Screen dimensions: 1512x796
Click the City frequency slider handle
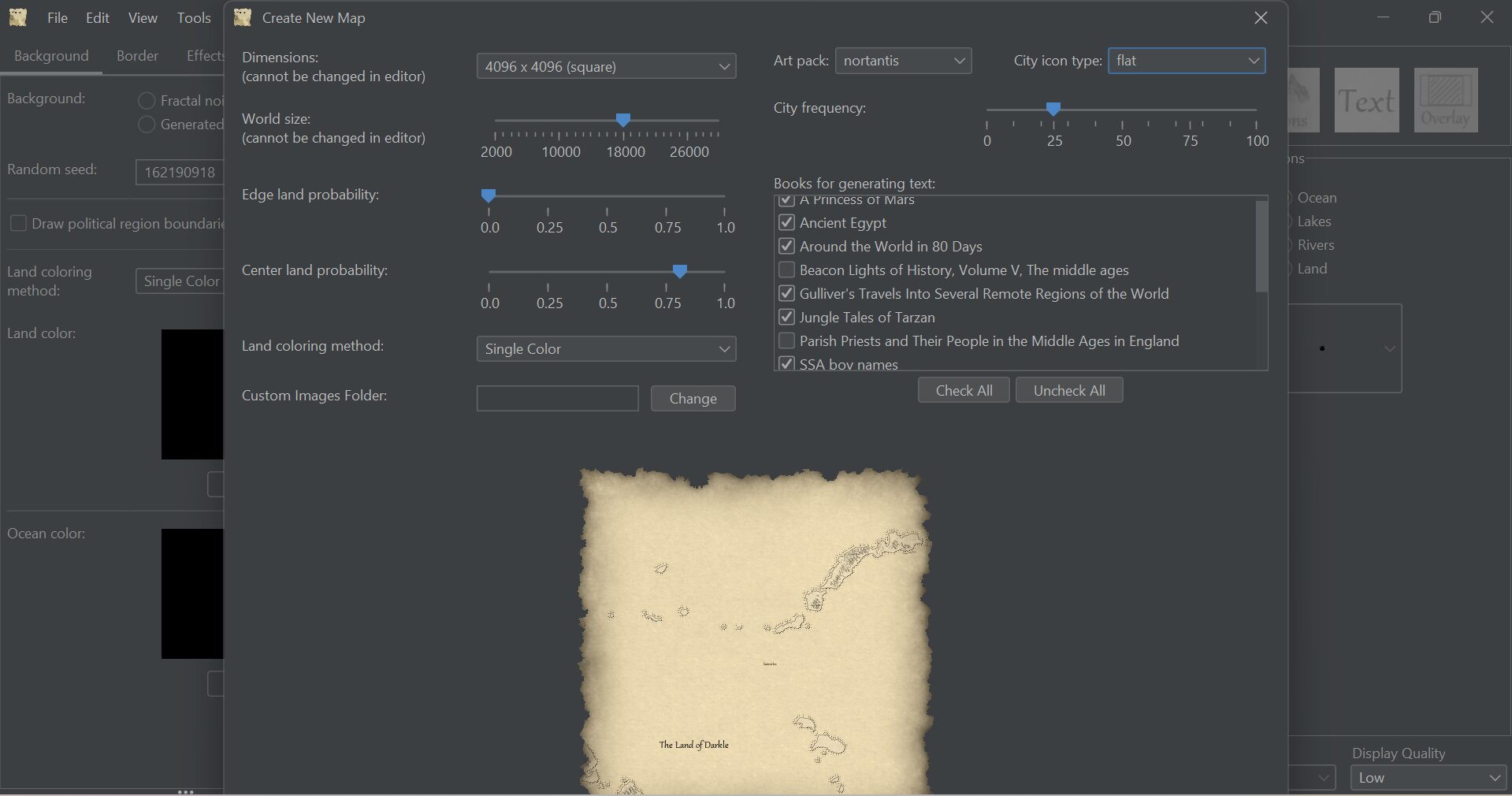coord(1053,110)
